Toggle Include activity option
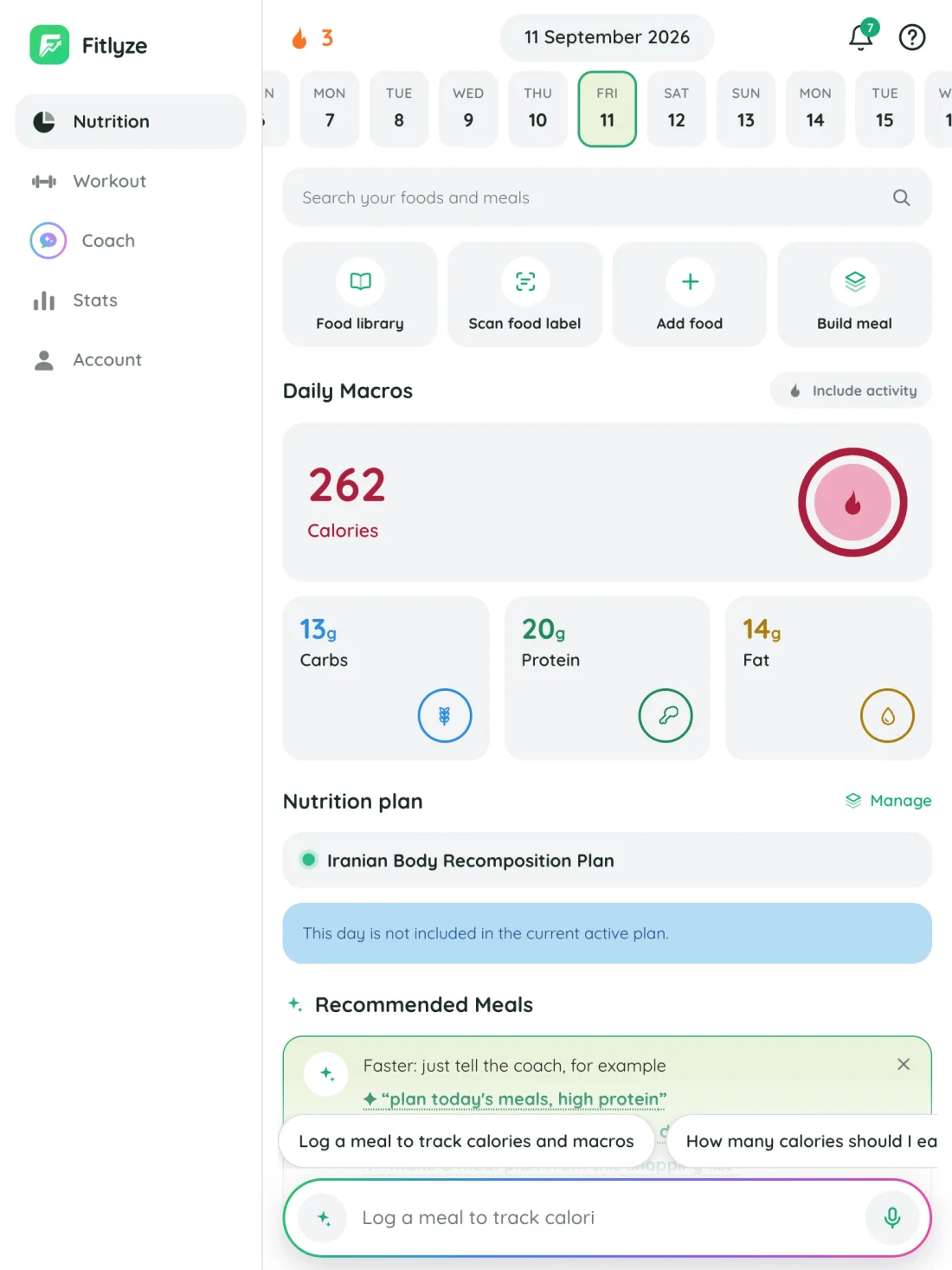This screenshot has width=952, height=1270. point(851,390)
